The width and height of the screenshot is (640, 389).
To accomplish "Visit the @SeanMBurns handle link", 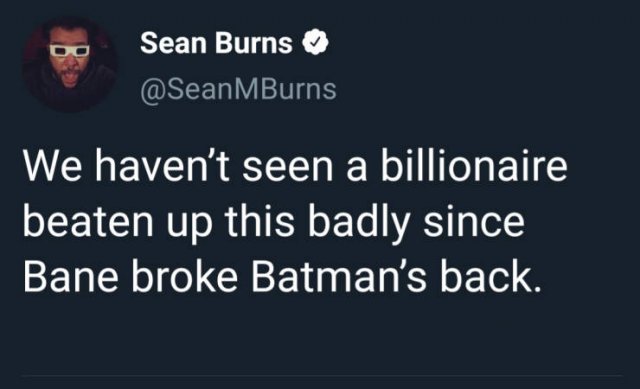I will point(238,89).
